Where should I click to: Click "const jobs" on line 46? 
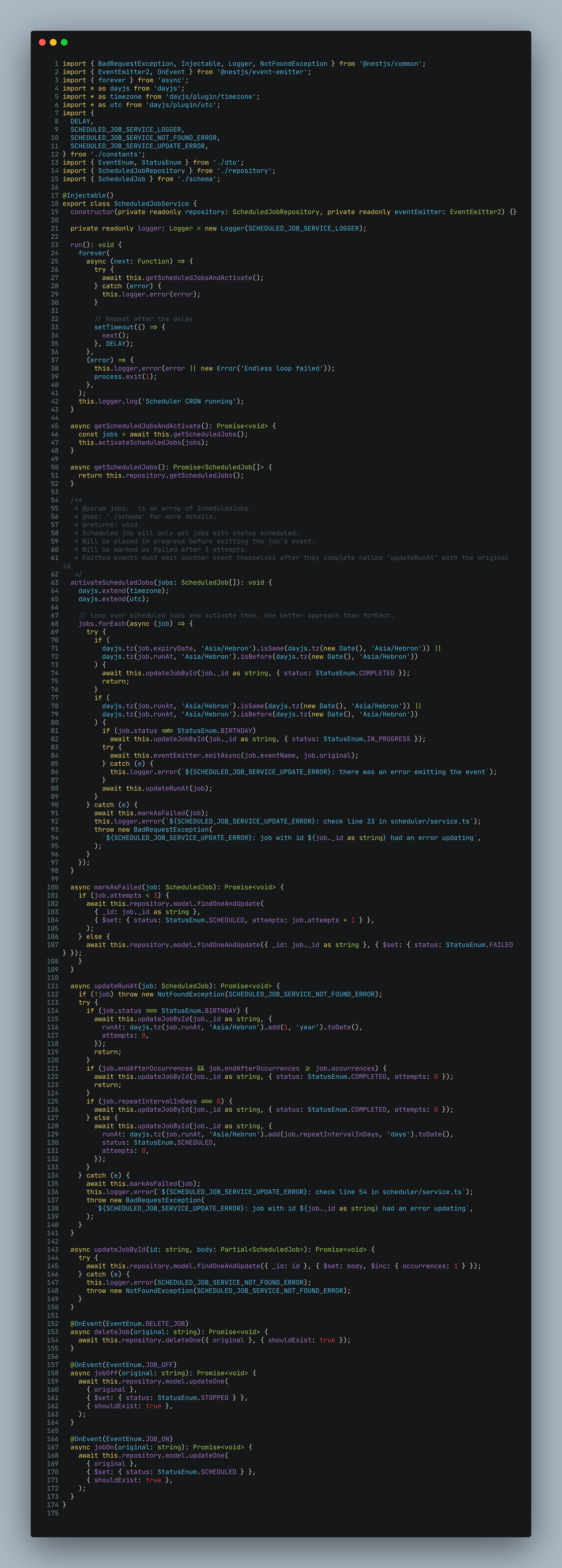[98, 434]
